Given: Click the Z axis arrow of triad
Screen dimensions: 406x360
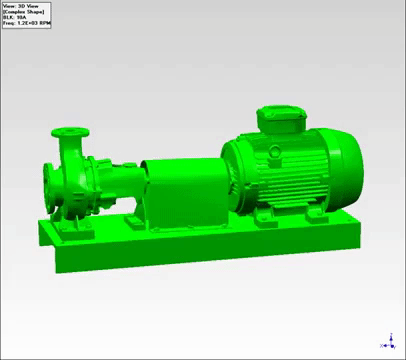Looking at the screenshot, I should pyautogui.click(x=391, y=337).
